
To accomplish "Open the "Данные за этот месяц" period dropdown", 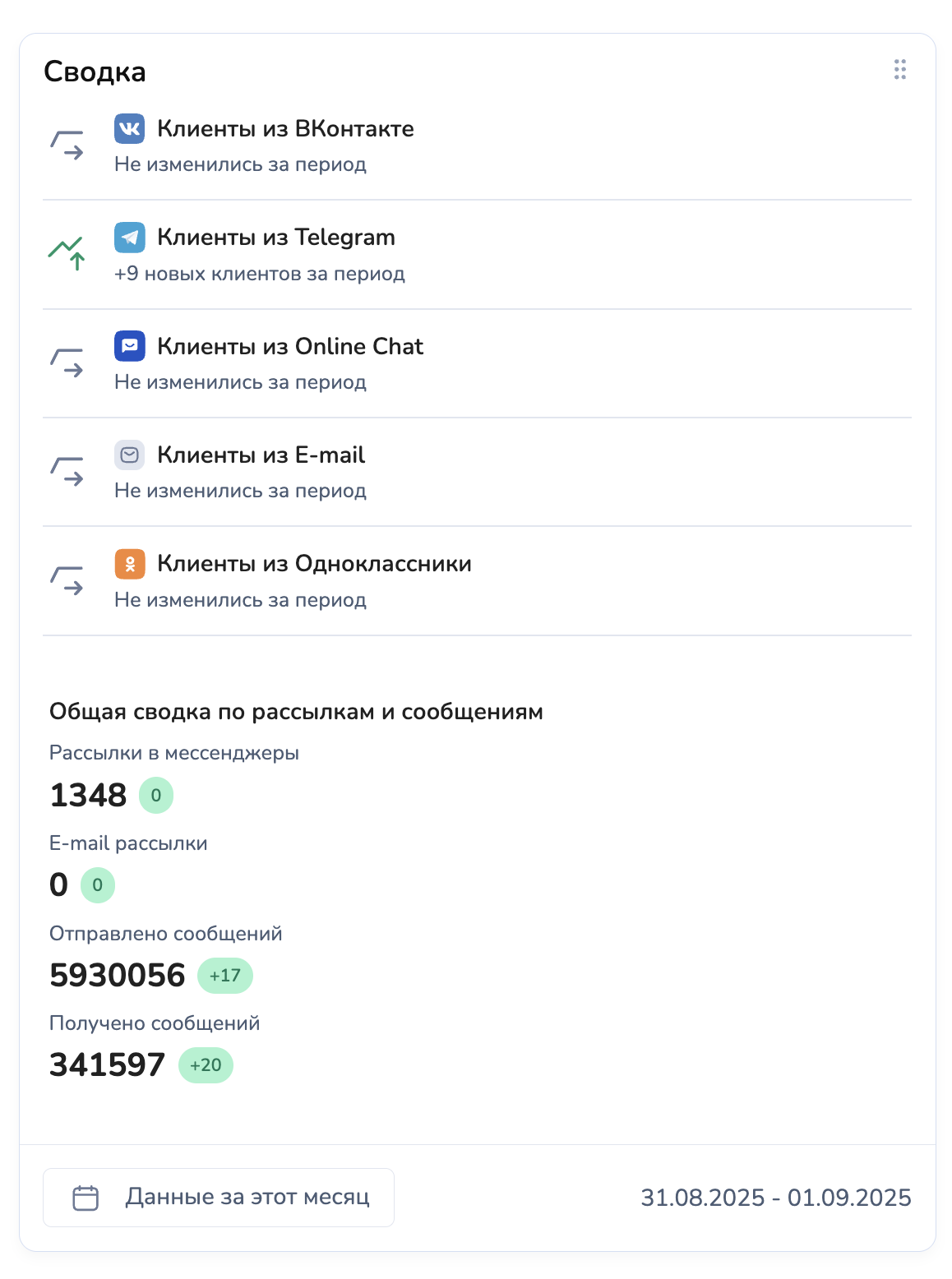I will (x=219, y=1198).
